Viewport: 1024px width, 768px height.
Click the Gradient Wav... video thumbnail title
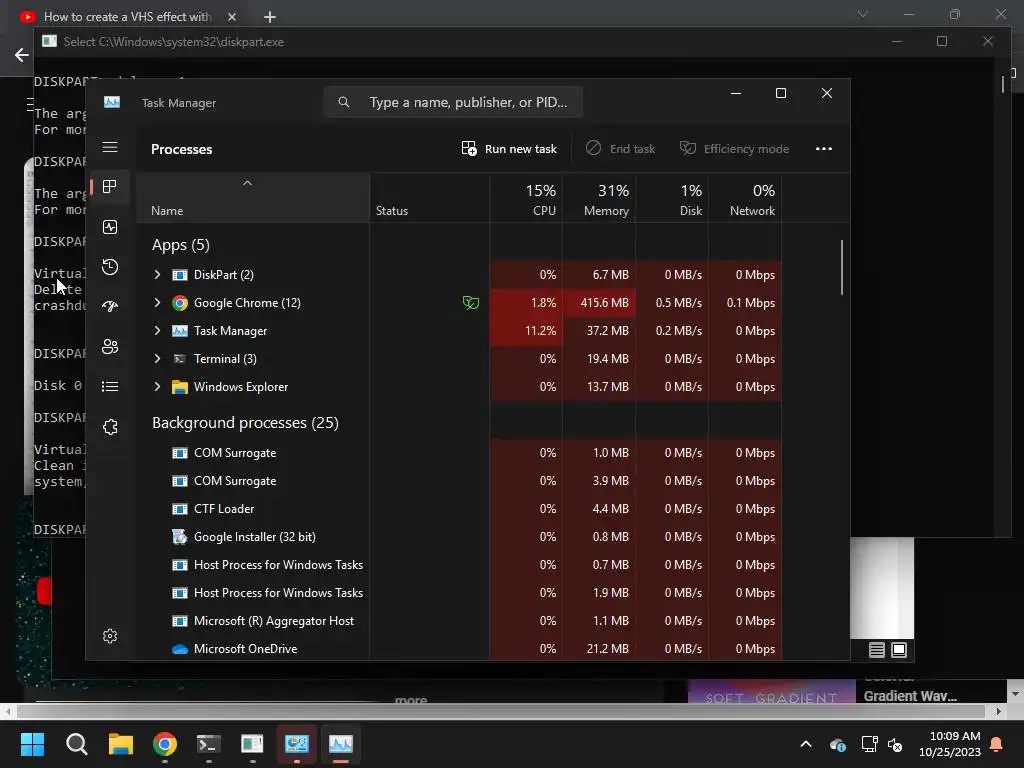pos(910,696)
